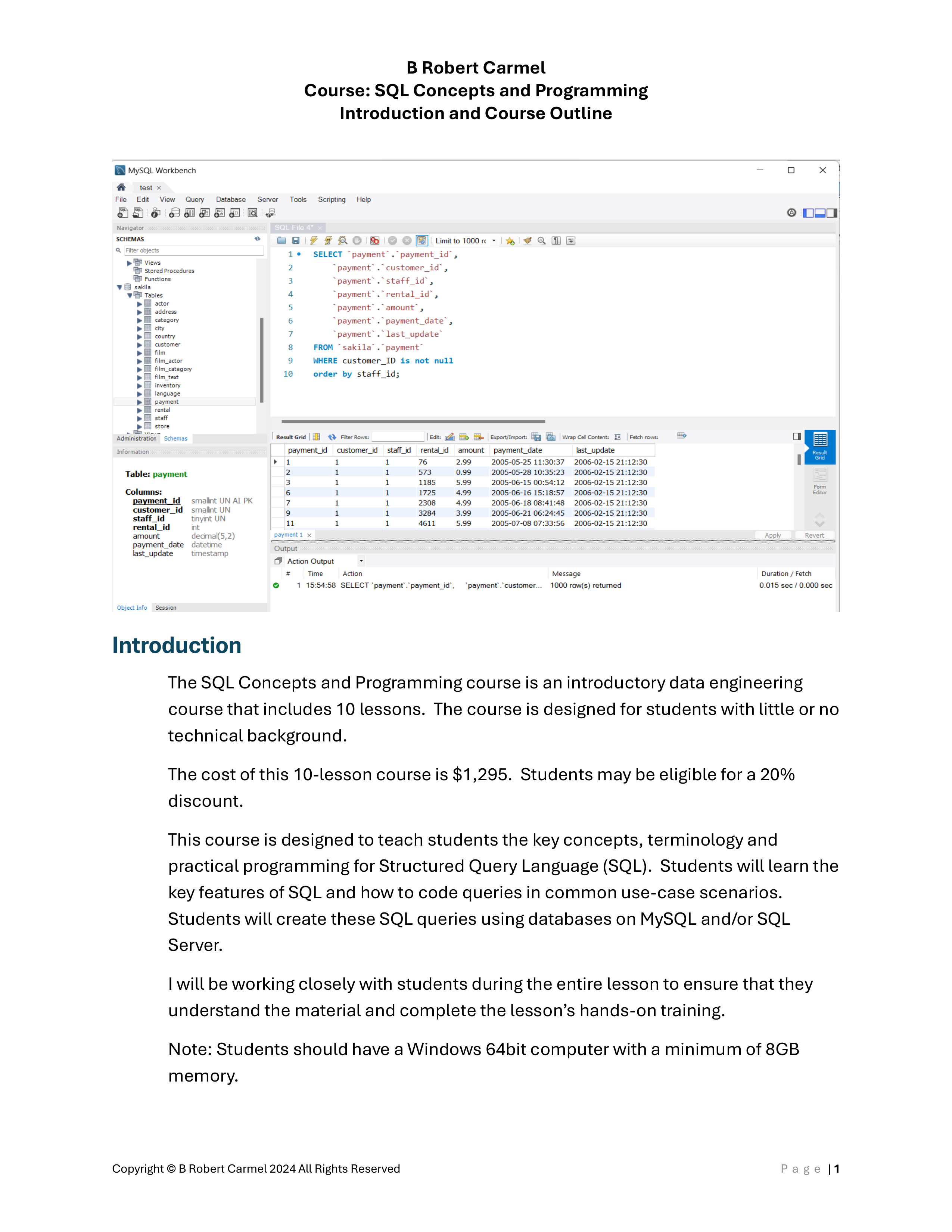The image size is (952, 1232).
Task: Open the Database menu
Action: point(231,200)
